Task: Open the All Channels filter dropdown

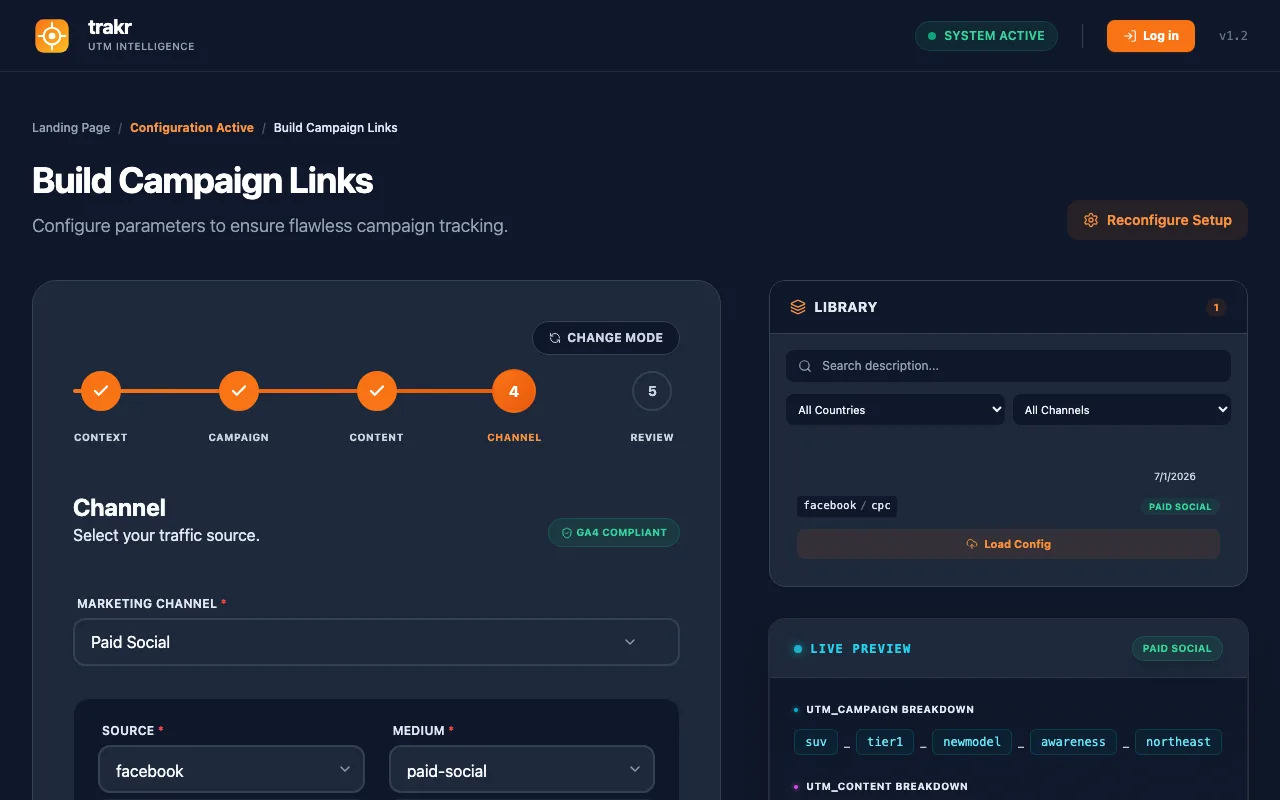Action: tap(1122, 410)
